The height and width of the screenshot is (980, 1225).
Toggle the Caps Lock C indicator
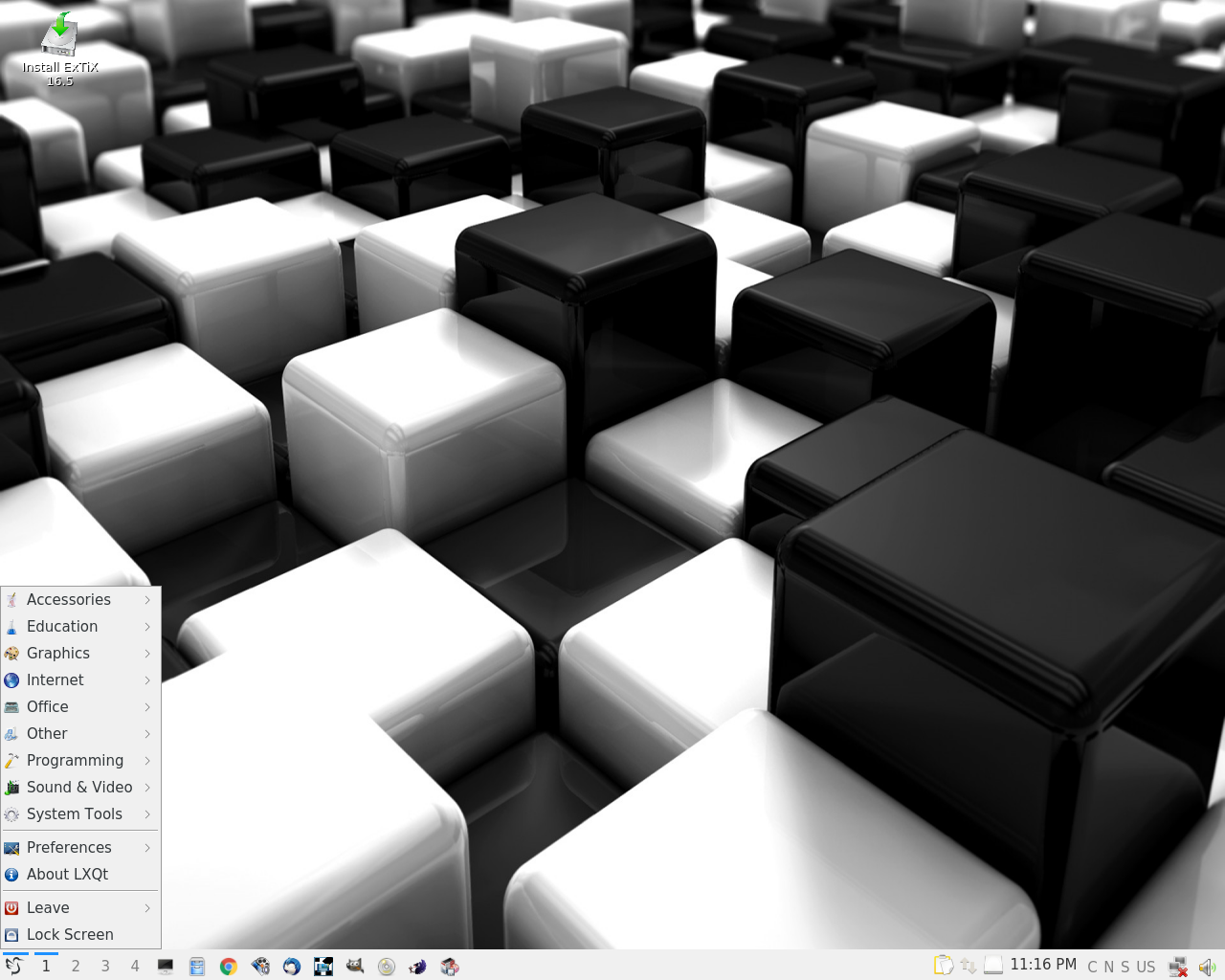(x=1093, y=967)
